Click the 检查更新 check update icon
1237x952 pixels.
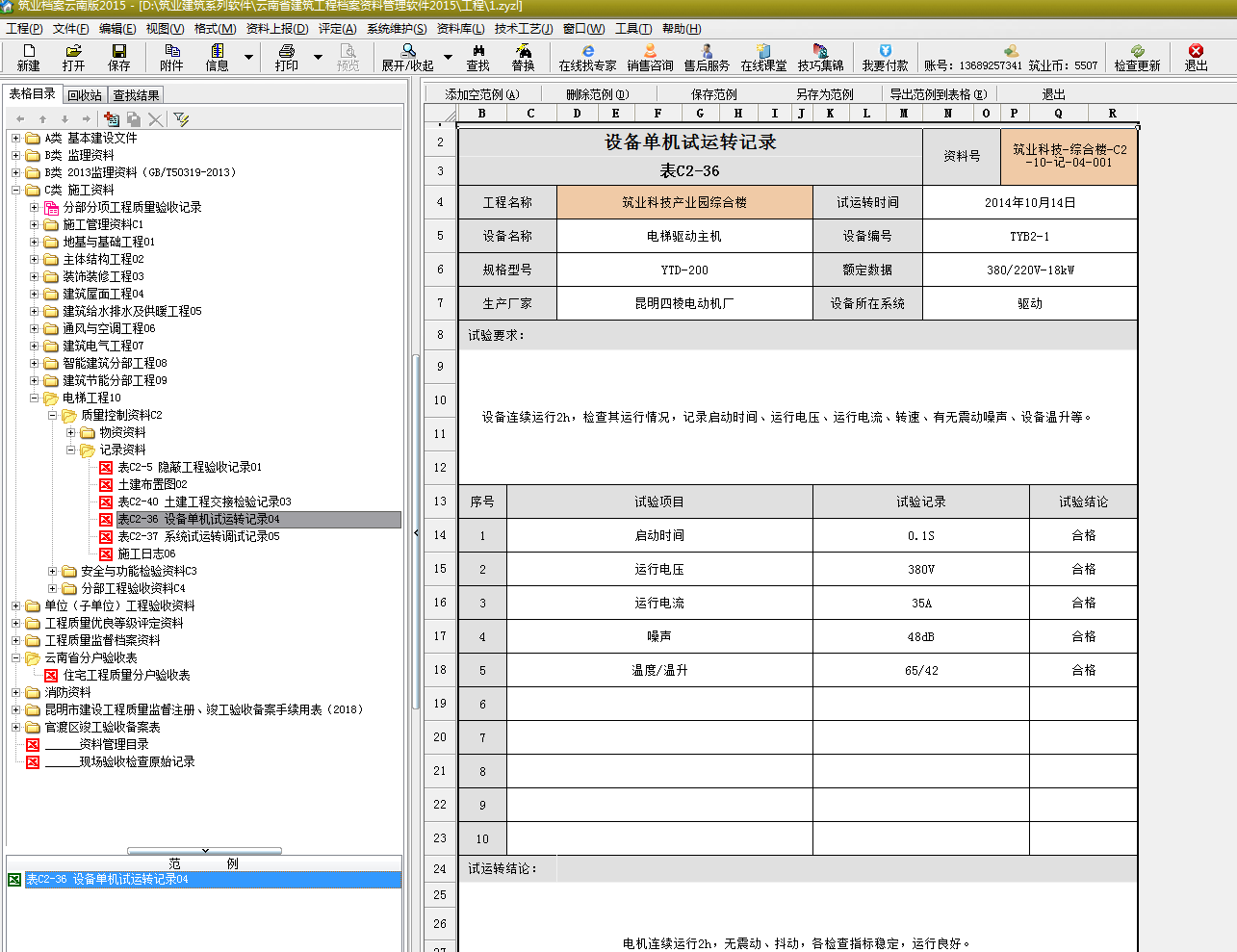pos(1138,57)
